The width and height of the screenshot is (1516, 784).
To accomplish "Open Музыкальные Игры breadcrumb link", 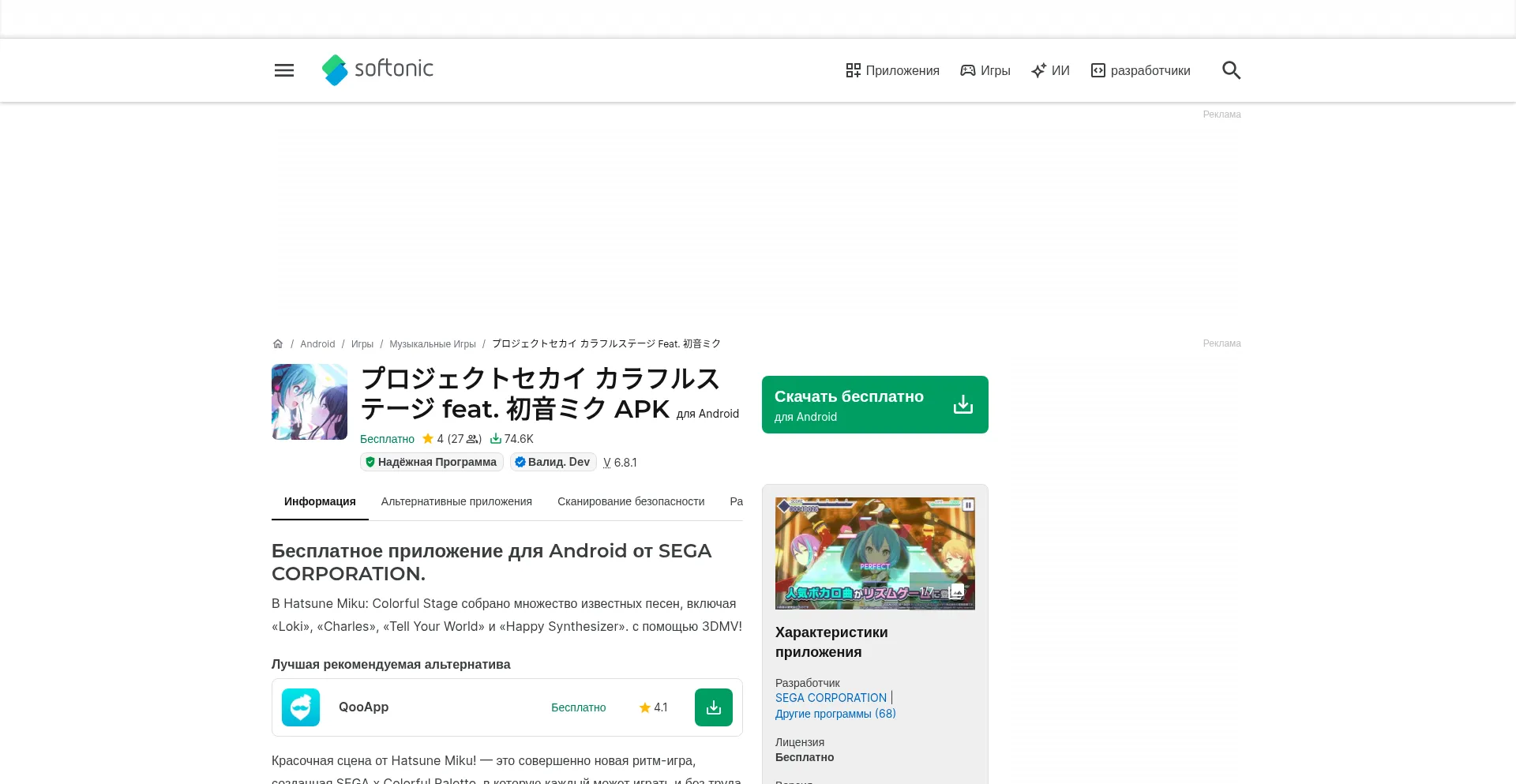I will click(433, 344).
